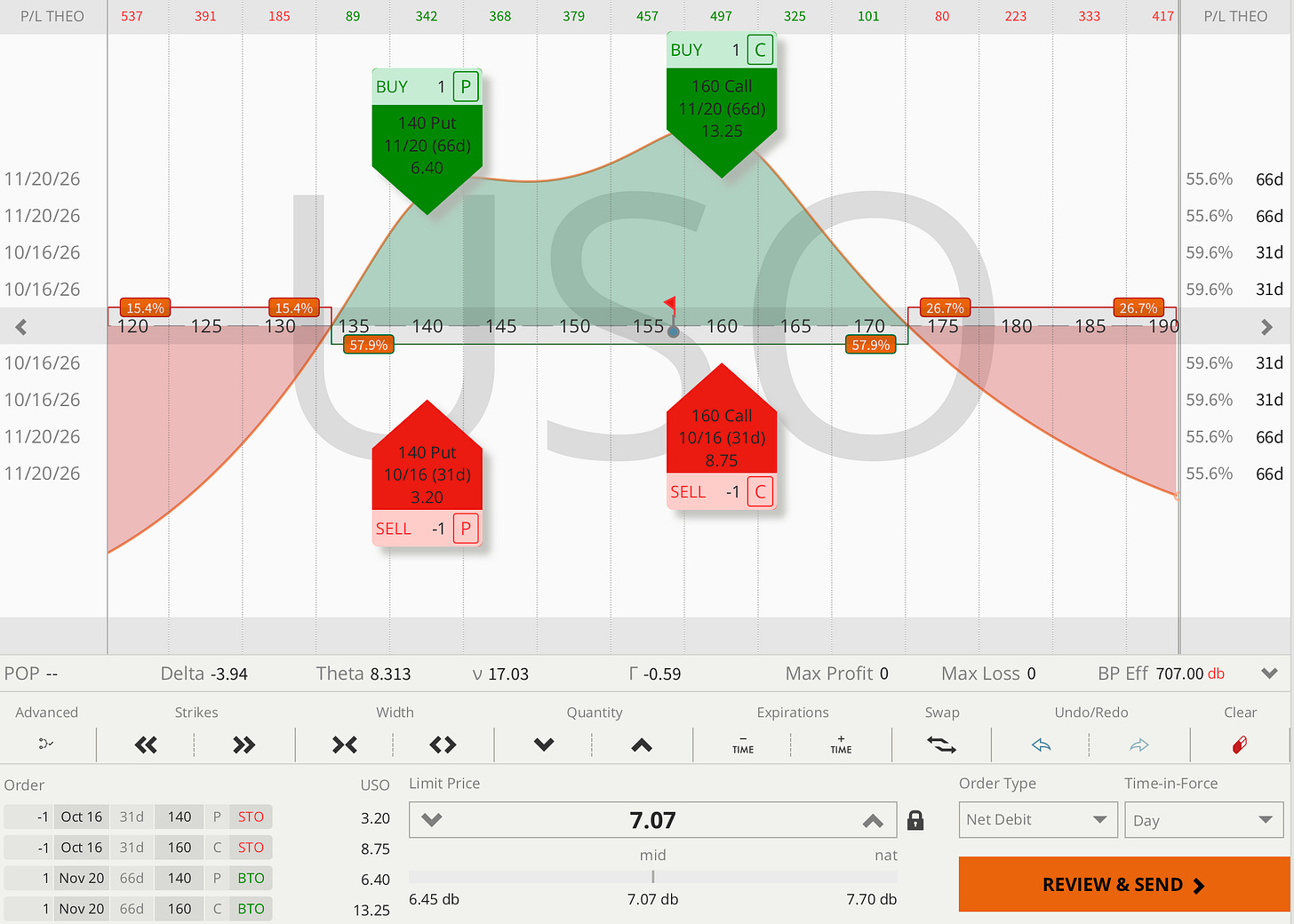
Task: Open the Day time-in-force dropdown
Action: [x=1203, y=820]
